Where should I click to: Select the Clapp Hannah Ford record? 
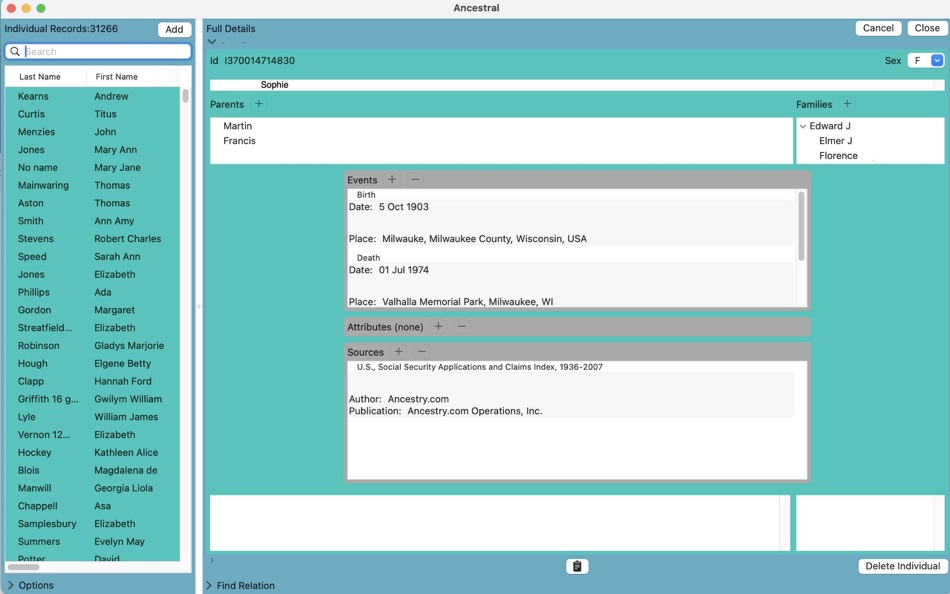(x=93, y=381)
